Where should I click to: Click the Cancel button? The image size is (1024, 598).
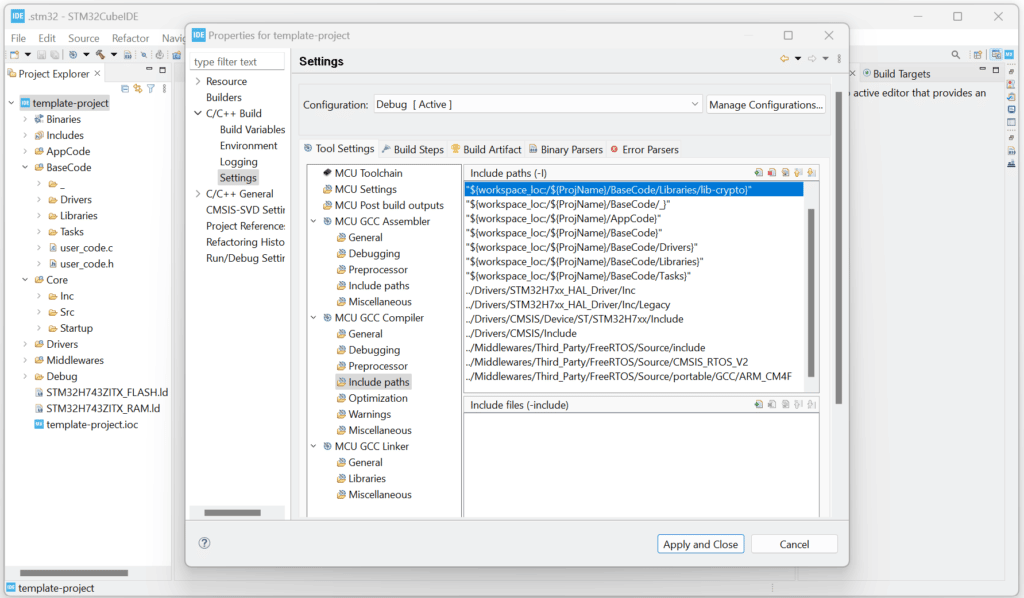pos(794,544)
